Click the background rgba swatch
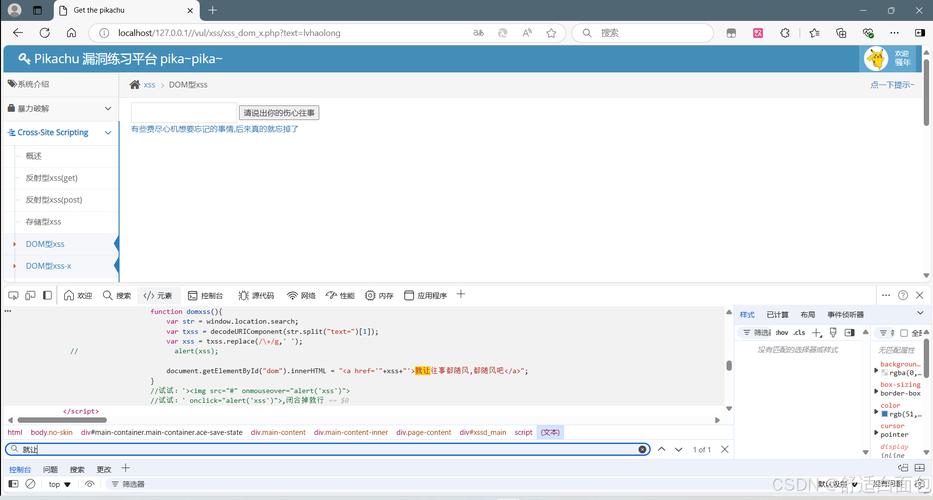This screenshot has height=500, width=933. (885, 373)
